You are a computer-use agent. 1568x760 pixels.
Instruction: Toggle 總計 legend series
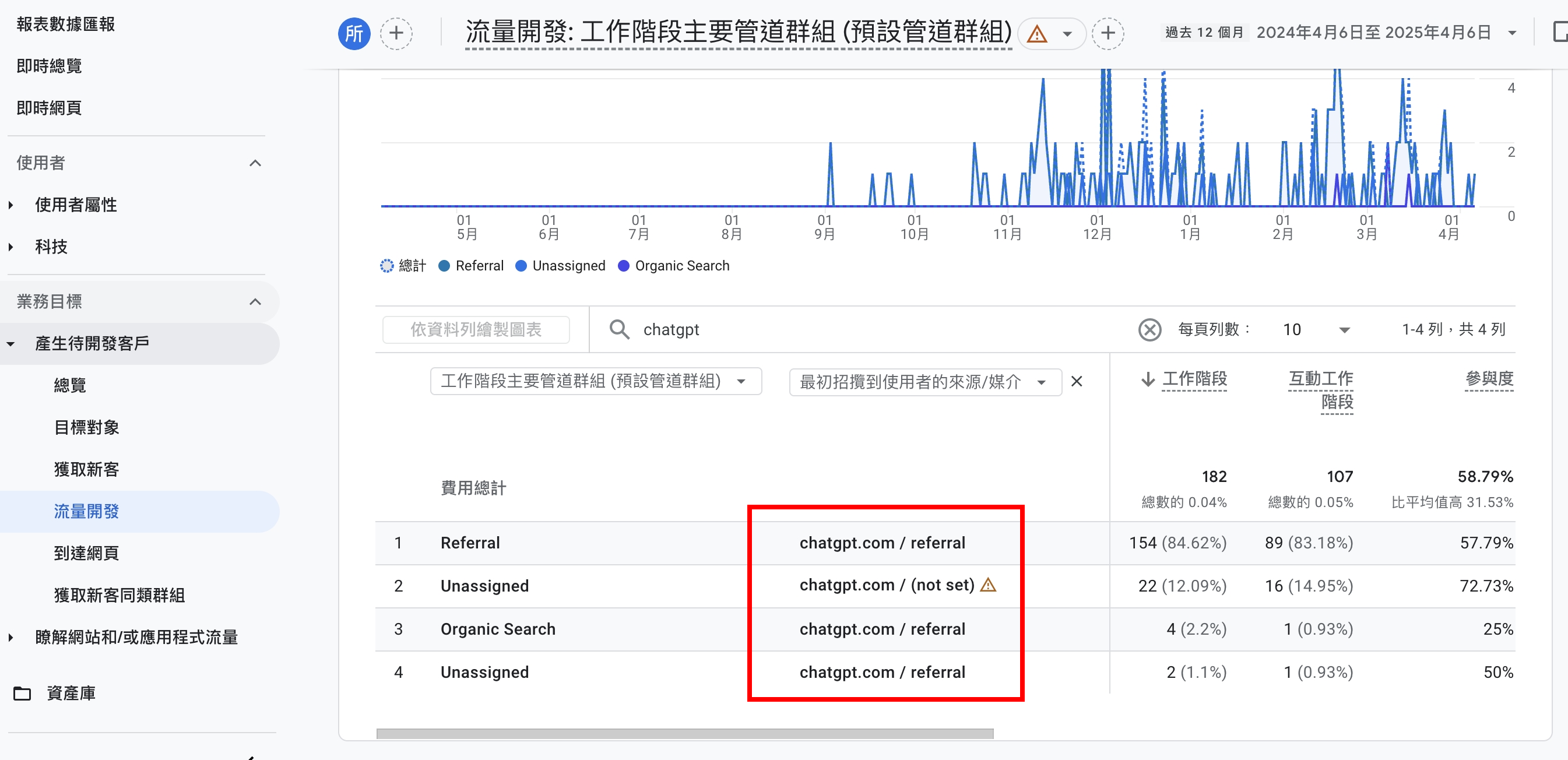point(403,266)
